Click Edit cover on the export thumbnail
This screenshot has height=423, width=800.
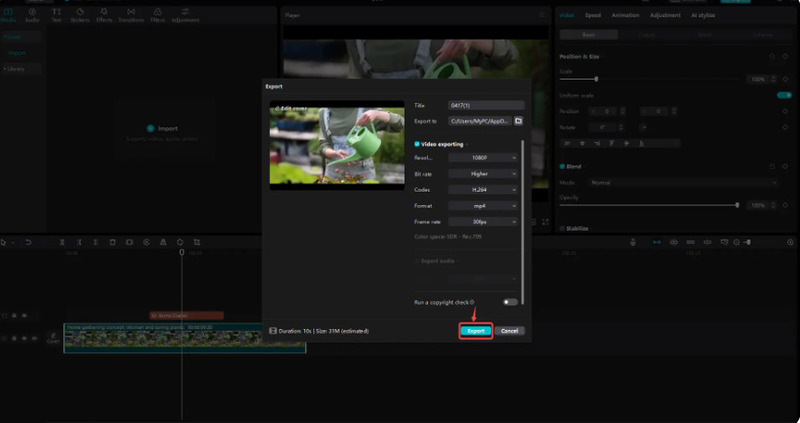point(292,107)
